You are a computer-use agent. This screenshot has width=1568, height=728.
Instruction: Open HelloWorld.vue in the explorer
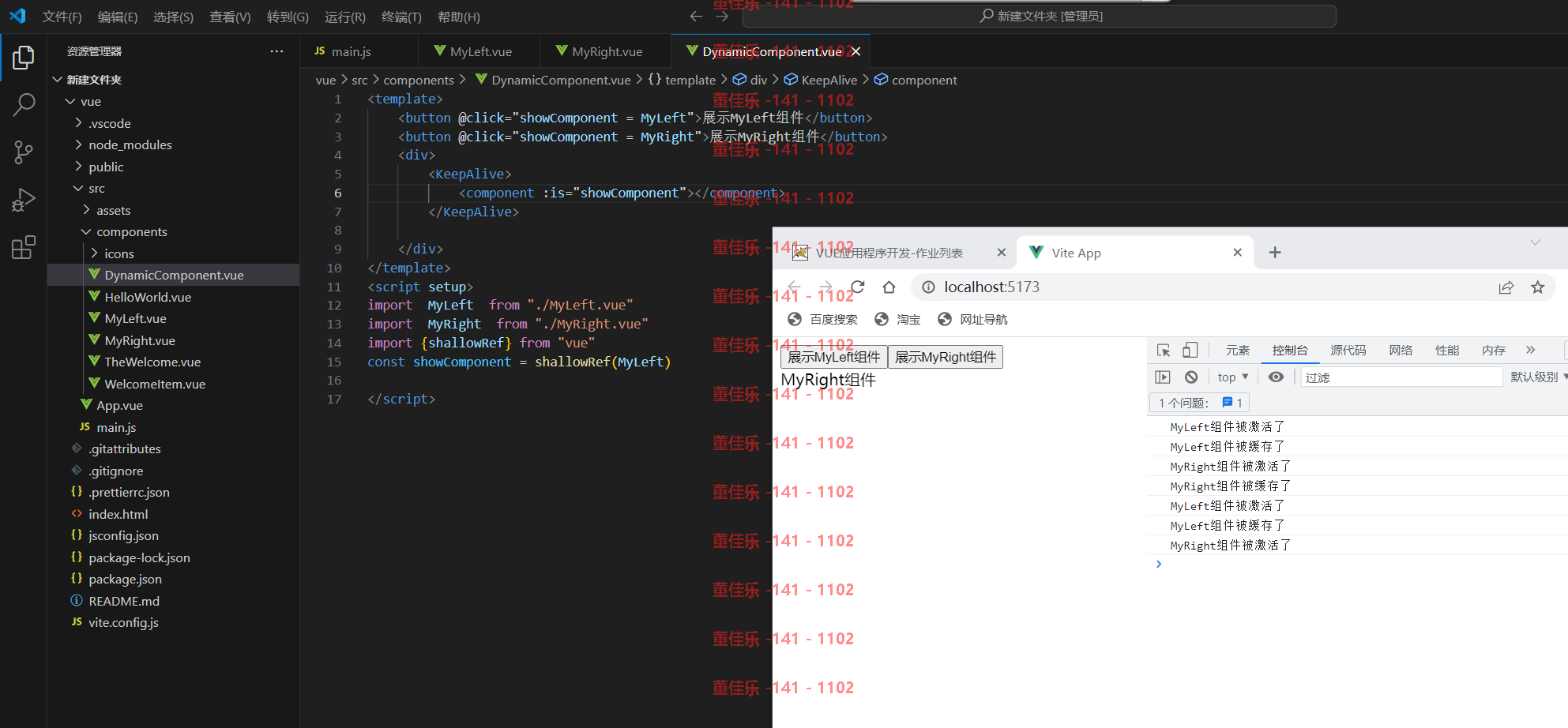click(148, 297)
